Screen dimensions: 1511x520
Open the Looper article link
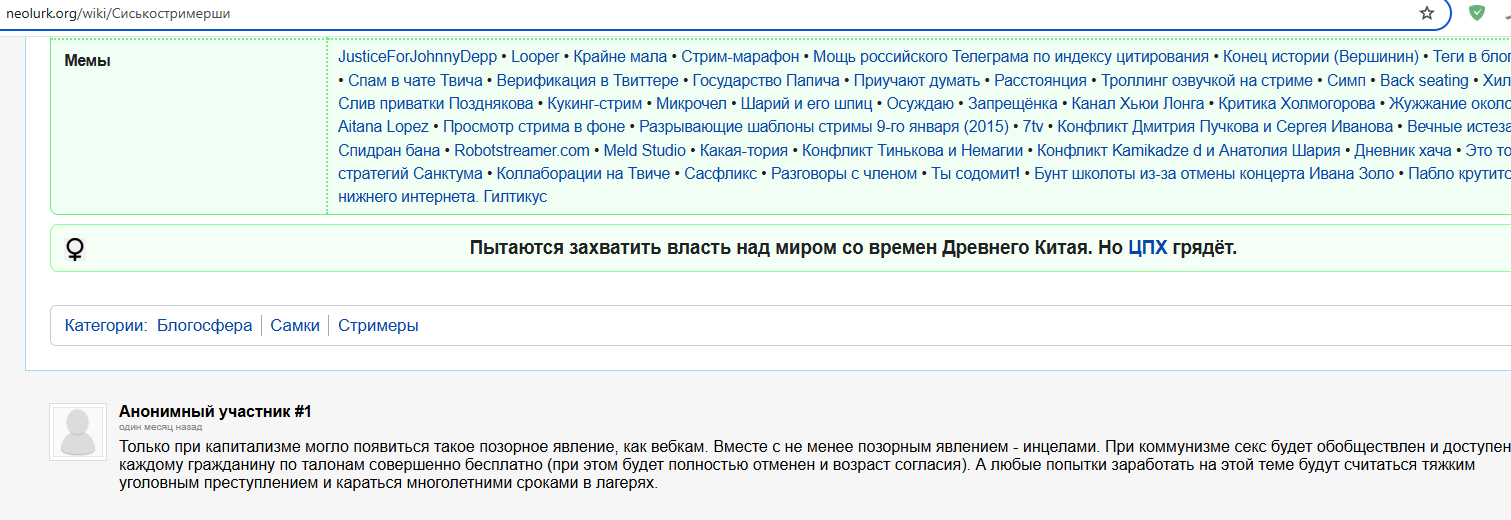535,57
